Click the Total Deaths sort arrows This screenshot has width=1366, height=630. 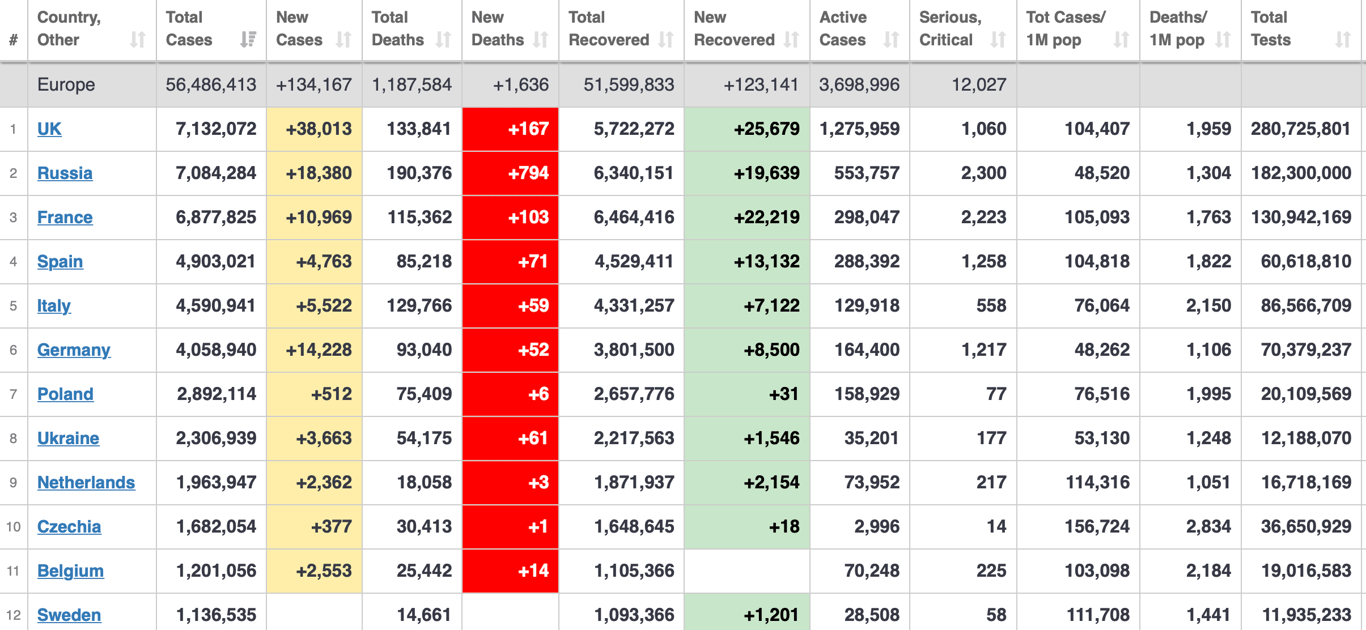[444, 40]
